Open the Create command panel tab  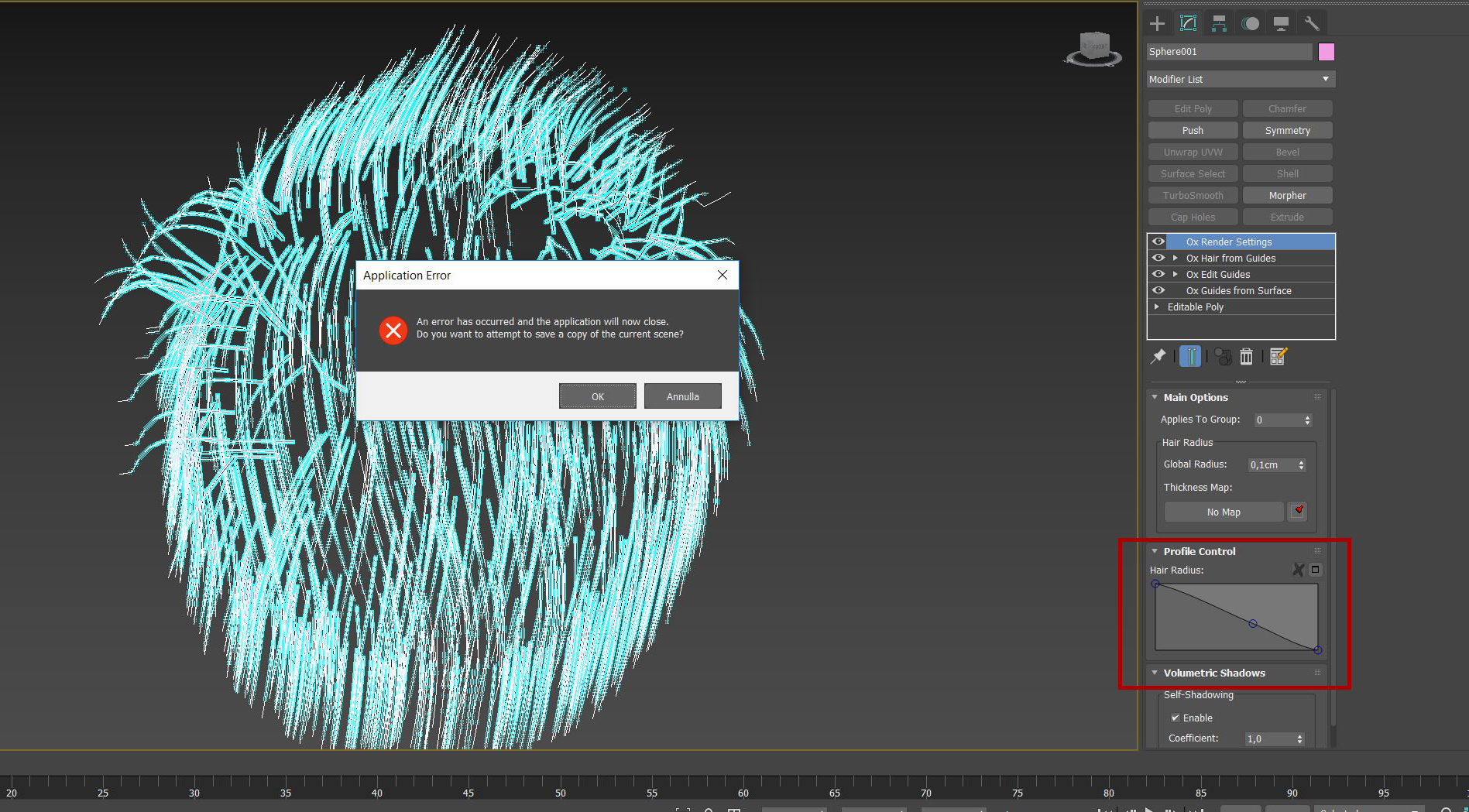[x=1157, y=23]
